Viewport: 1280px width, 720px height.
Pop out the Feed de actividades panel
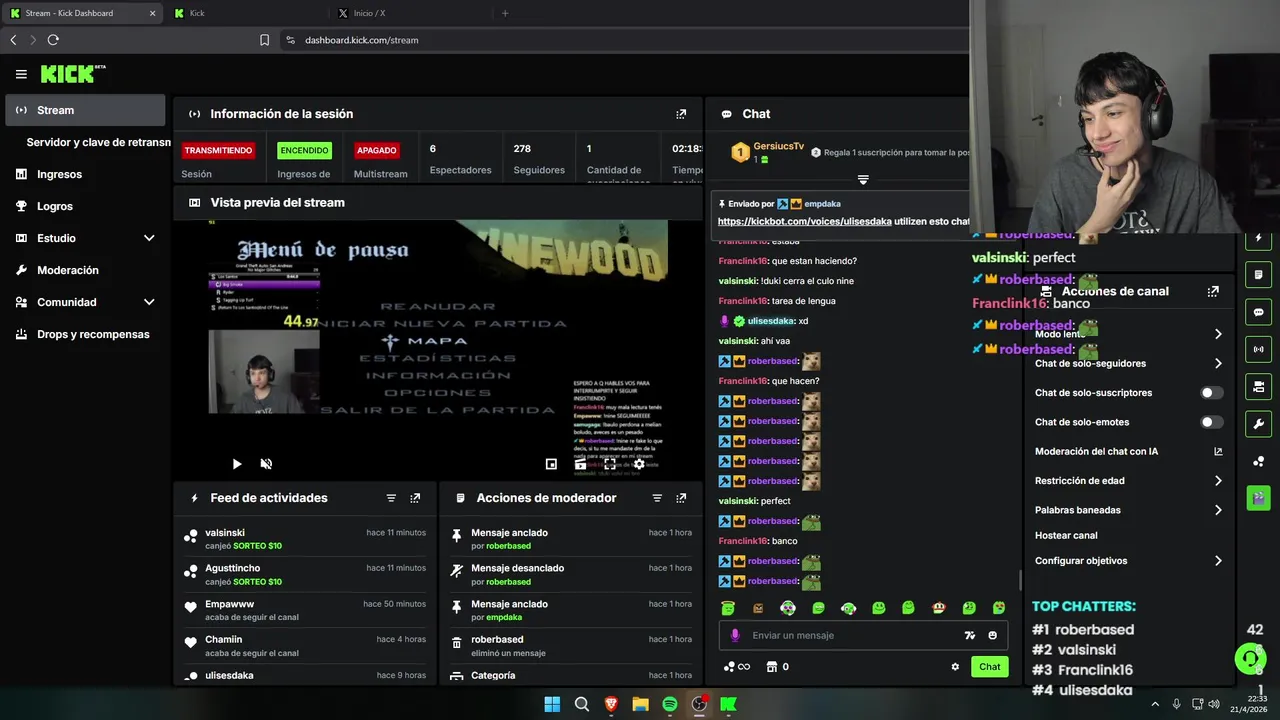(415, 498)
